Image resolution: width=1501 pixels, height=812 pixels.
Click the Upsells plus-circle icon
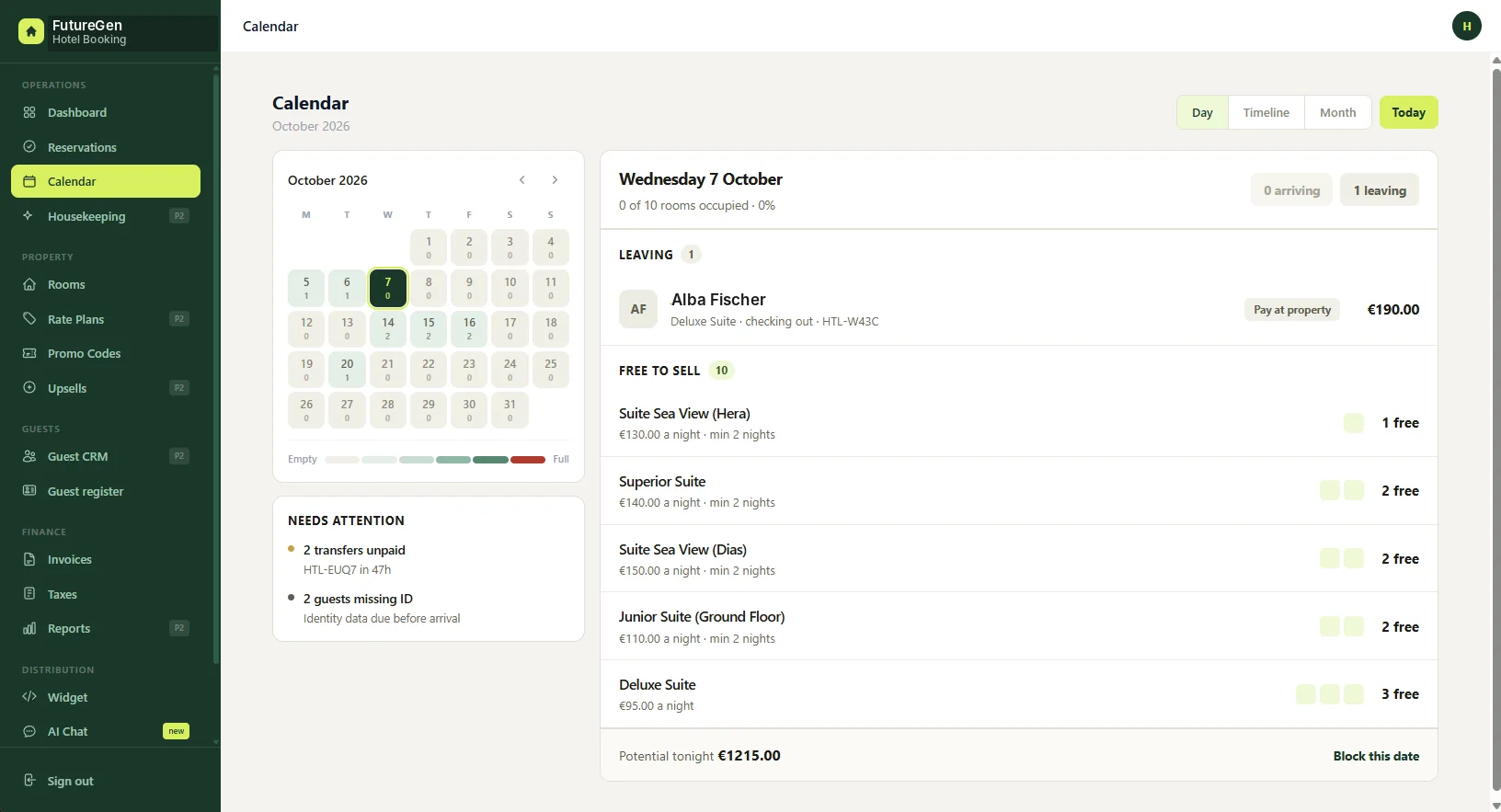29,388
